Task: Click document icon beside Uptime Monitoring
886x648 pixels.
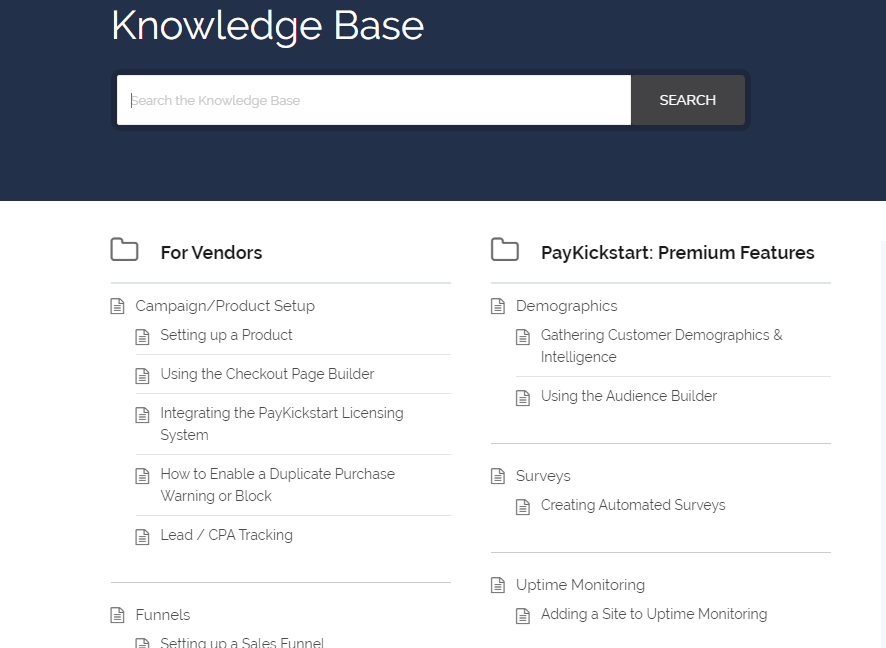Action: [498, 585]
